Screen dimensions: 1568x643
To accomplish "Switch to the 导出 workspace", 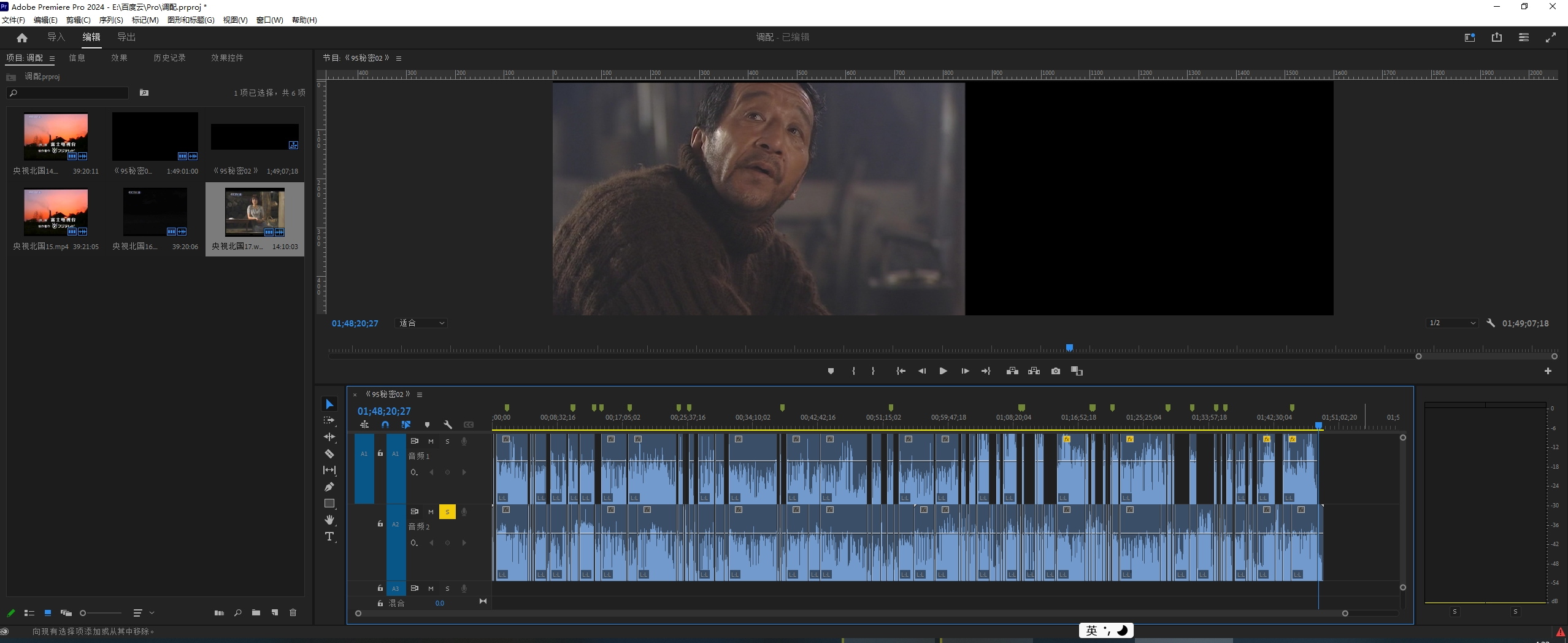I will [x=126, y=37].
